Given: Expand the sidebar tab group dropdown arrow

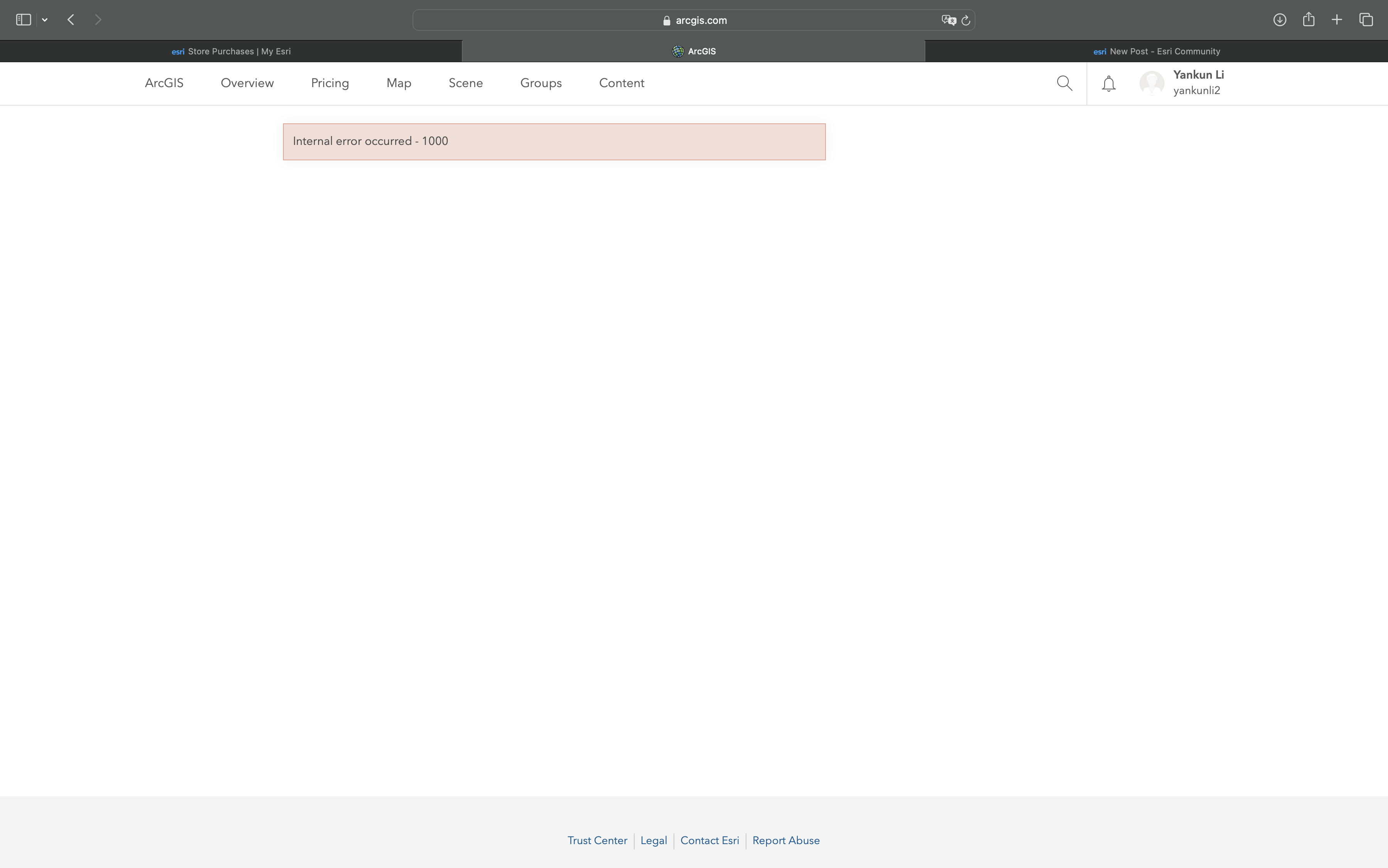Looking at the screenshot, I should click(x=45, y=20).
